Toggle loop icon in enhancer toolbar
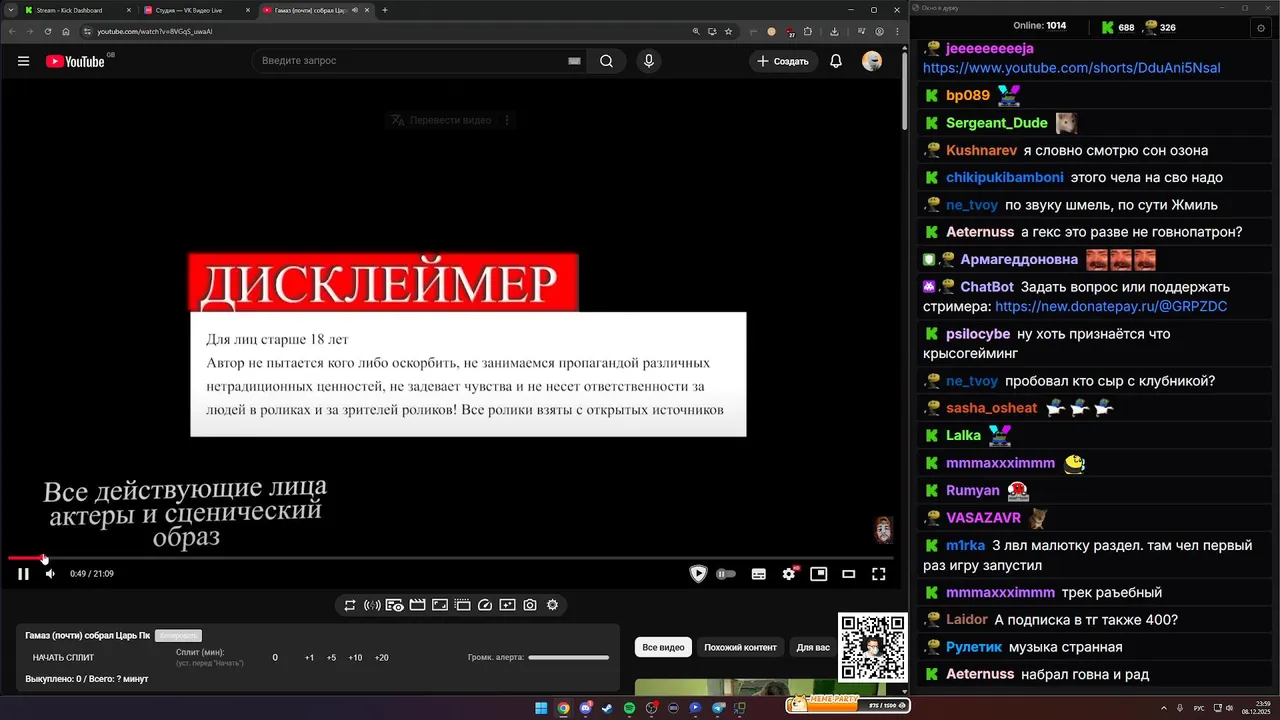Screen dimensions: 1280x720 pyautogui.click(x=350, y=605)
